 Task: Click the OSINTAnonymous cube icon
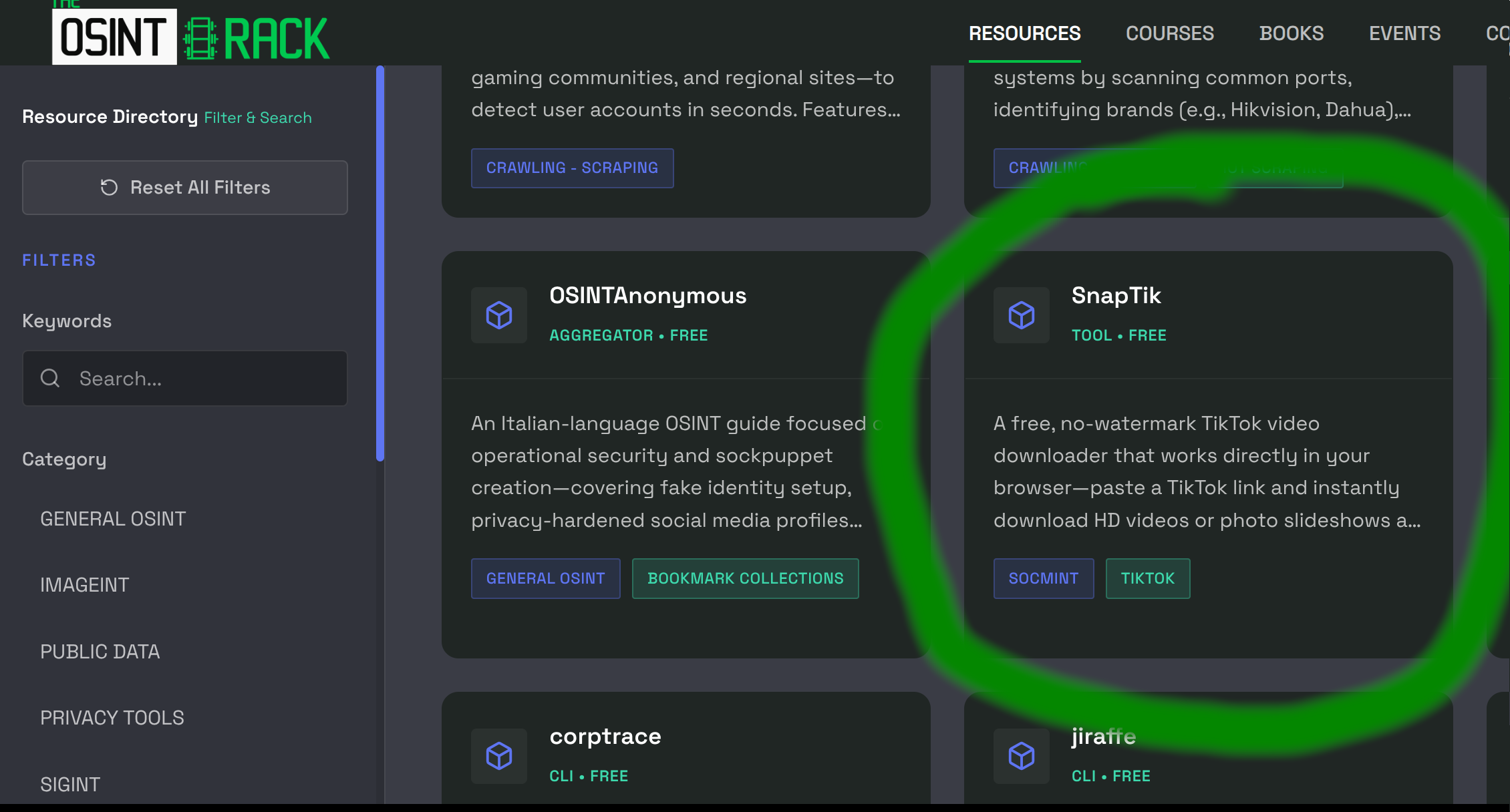tap(498, 315)
